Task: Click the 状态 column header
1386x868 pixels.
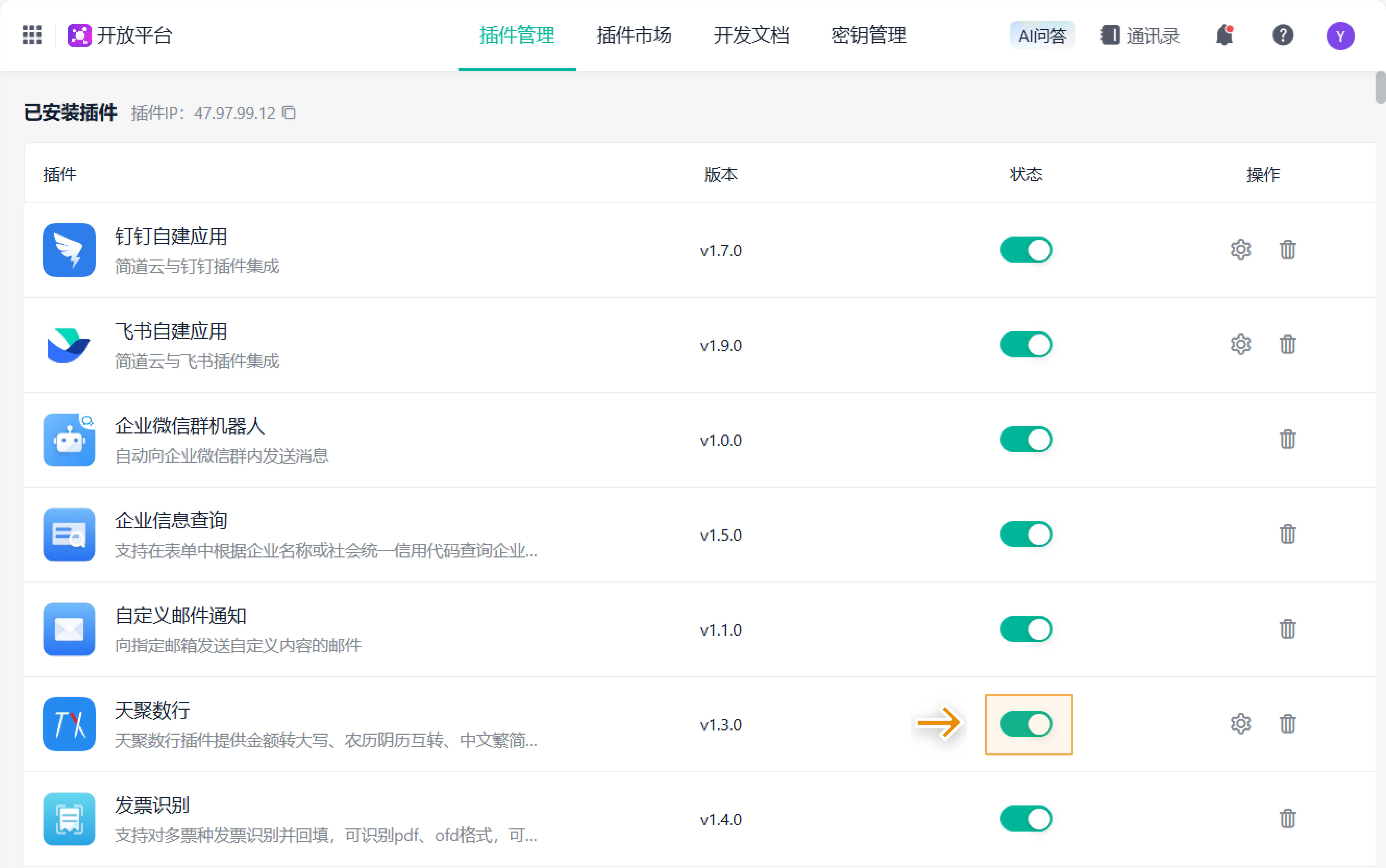Action: click(1025, 174)
